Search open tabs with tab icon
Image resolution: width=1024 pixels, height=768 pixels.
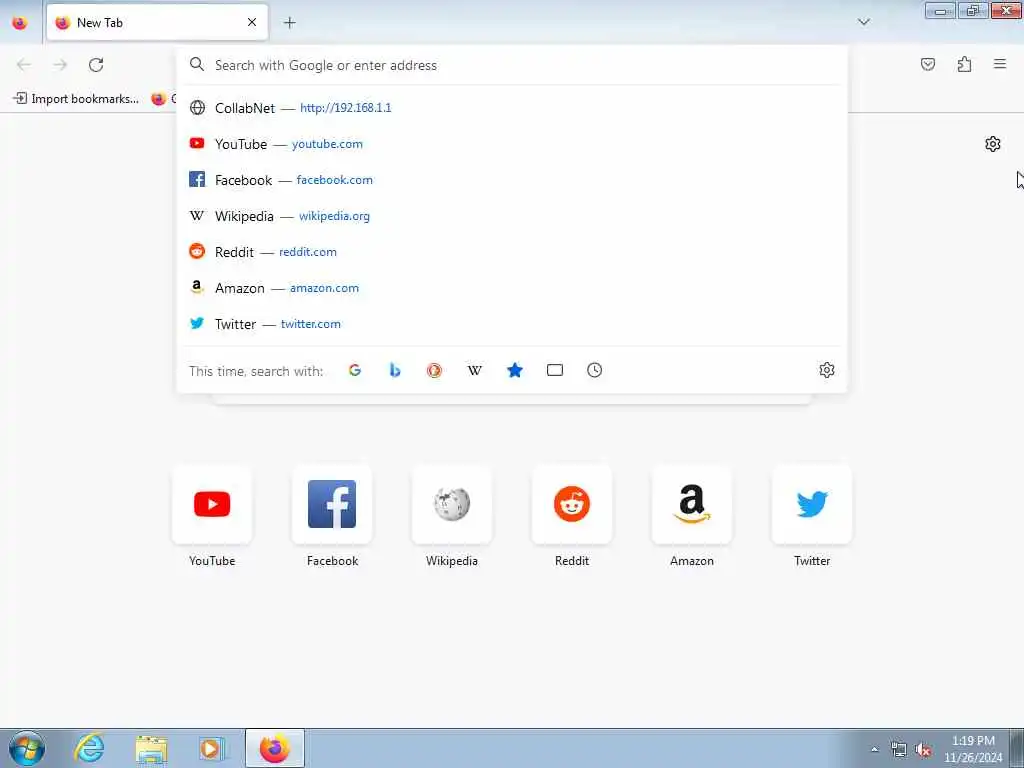coord(554,370)
